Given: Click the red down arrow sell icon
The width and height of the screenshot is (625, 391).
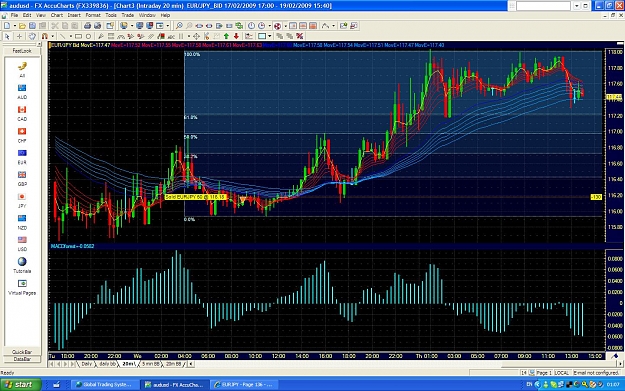Looking at the screenshot, I should pos(236,36).
